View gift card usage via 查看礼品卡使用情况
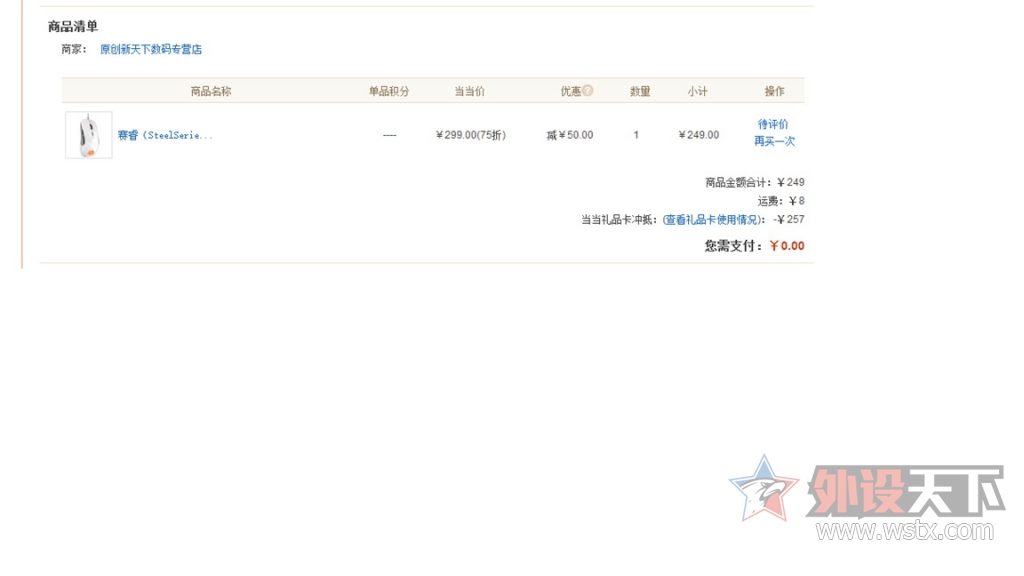Image resolution: width=1024 pixels, height=576 pixels. click(x=711, y=220)
